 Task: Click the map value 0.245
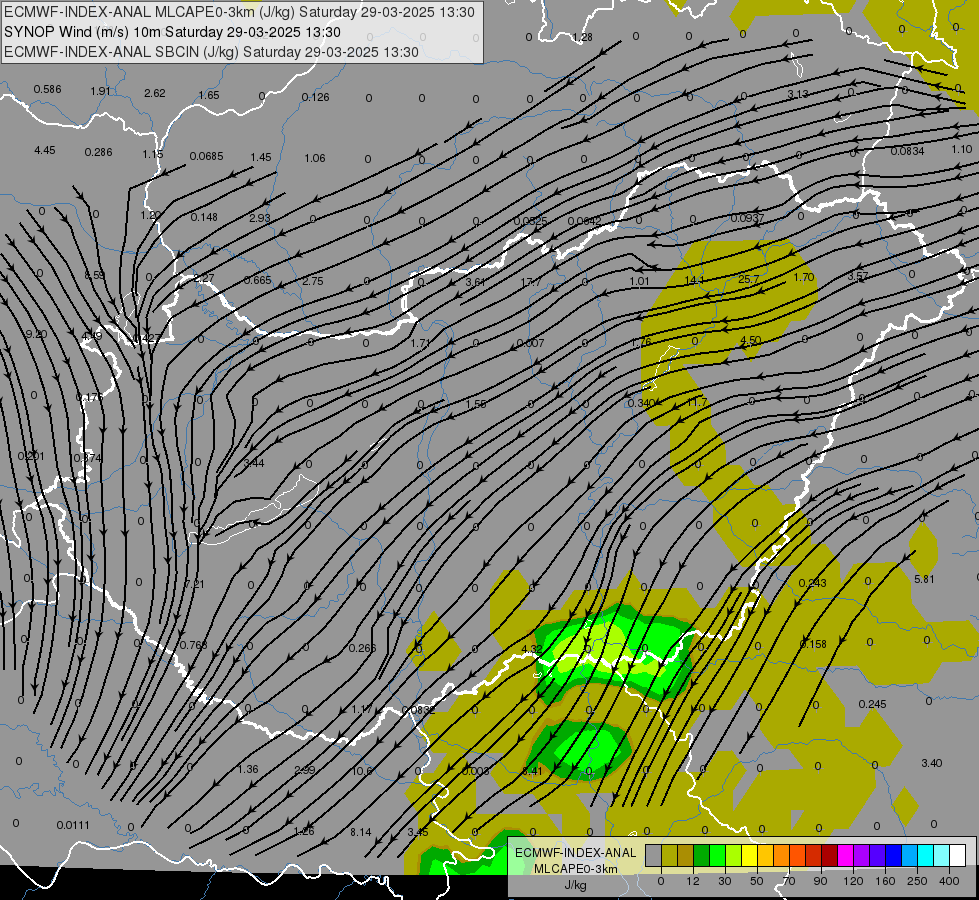pyautogui.click(x=872, y=704)
